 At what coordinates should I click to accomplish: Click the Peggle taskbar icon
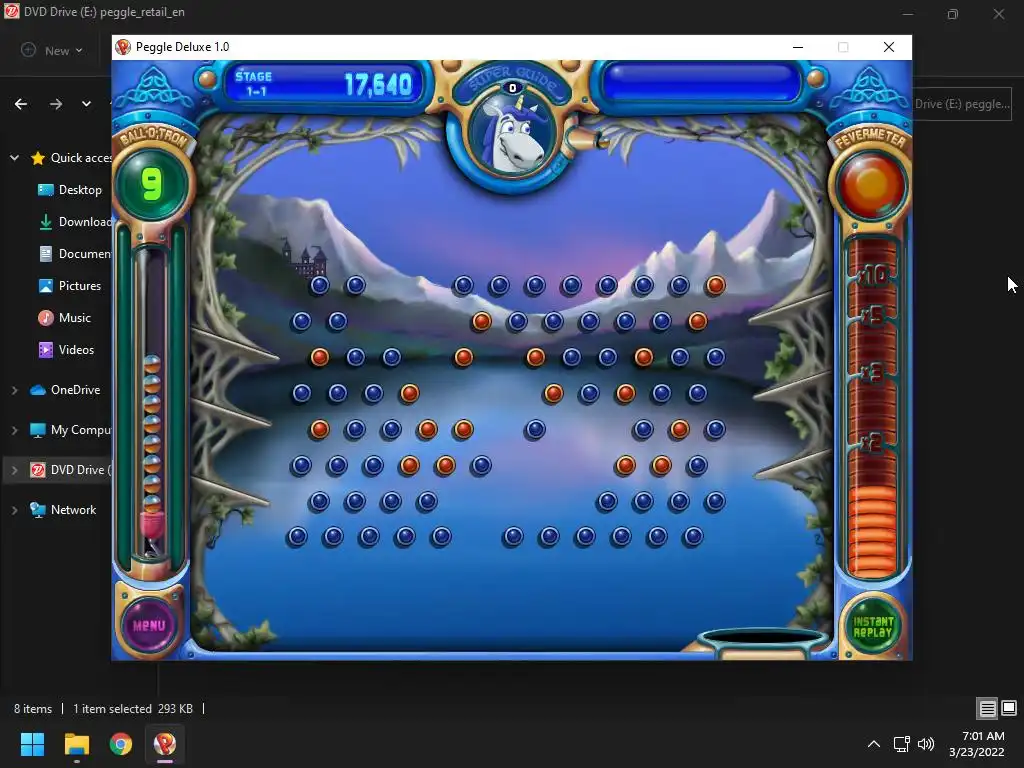(x=165, y=744)
